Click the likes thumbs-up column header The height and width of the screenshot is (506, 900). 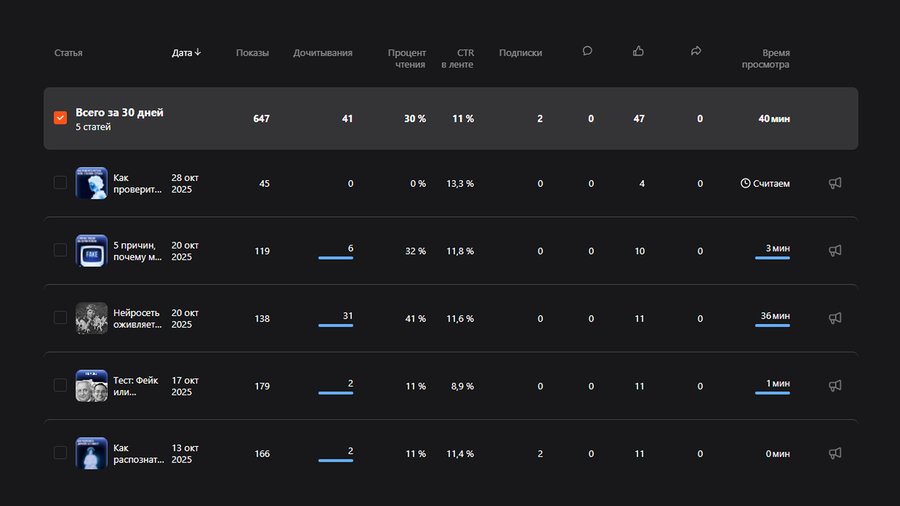pos(639,51)
